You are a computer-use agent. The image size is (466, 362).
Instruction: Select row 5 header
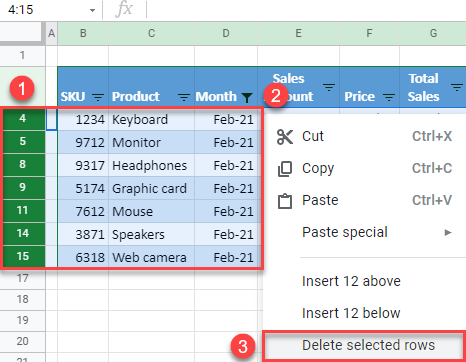(x=23, y=142)
